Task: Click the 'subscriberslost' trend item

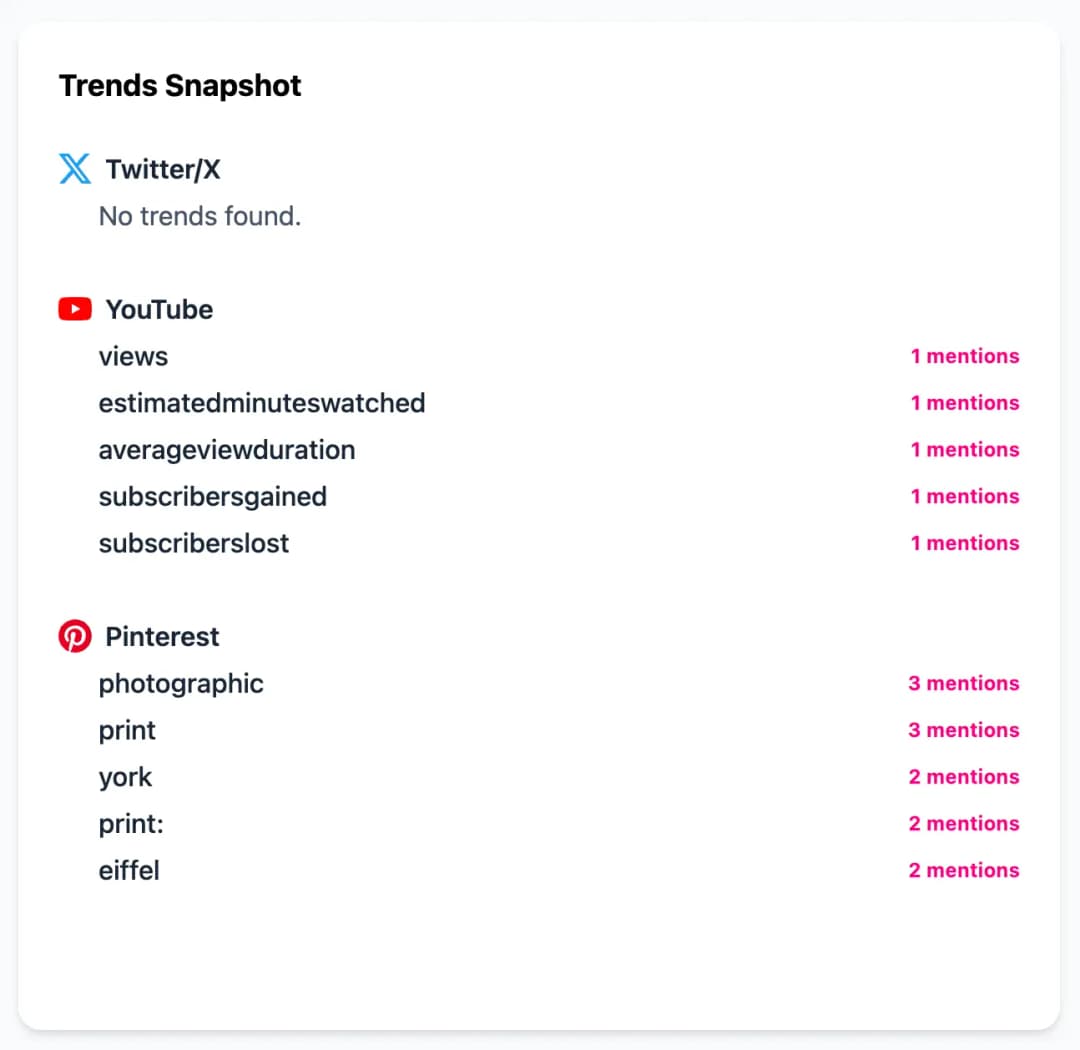Action: click(x=194, y=543)
